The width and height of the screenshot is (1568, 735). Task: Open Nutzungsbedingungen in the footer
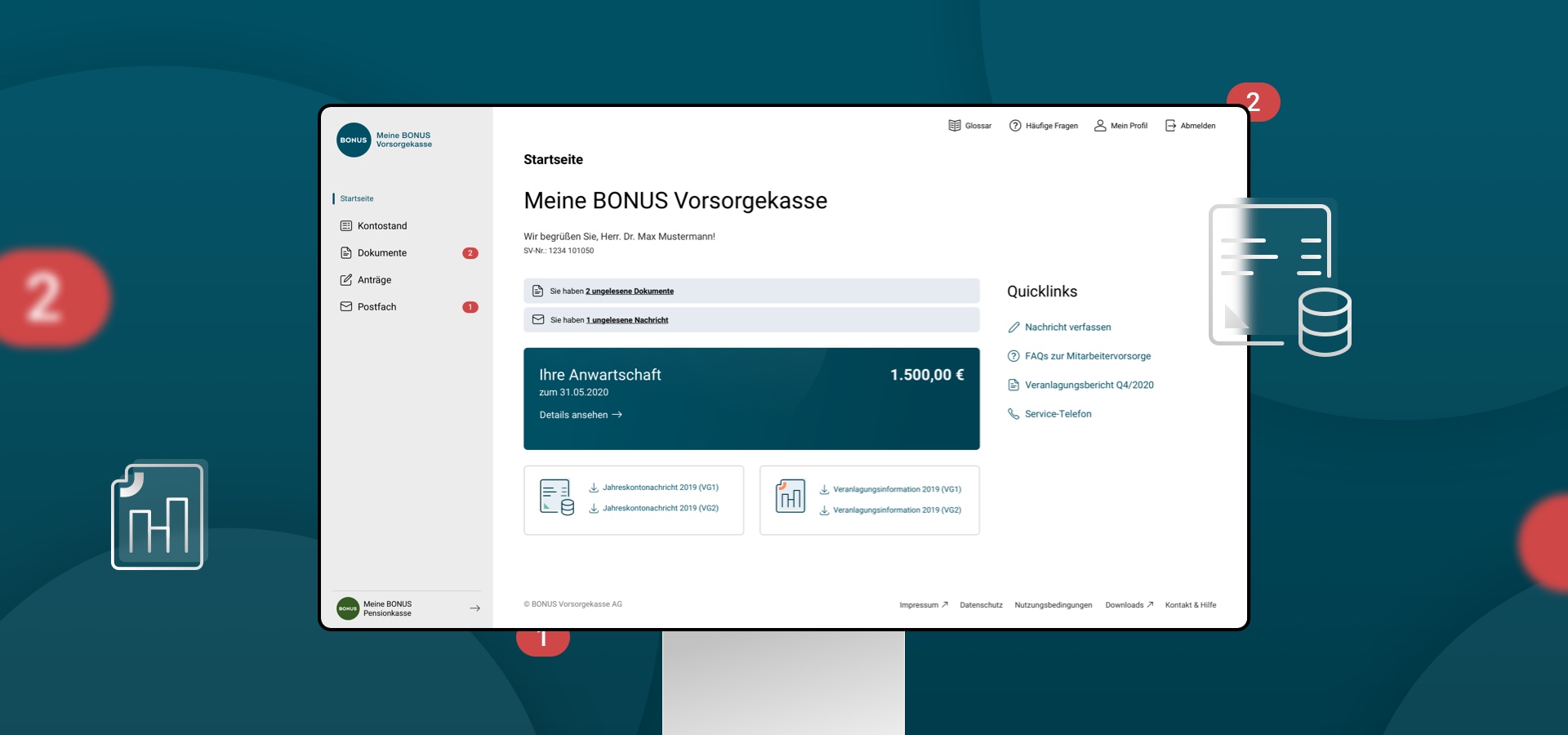1053,605
